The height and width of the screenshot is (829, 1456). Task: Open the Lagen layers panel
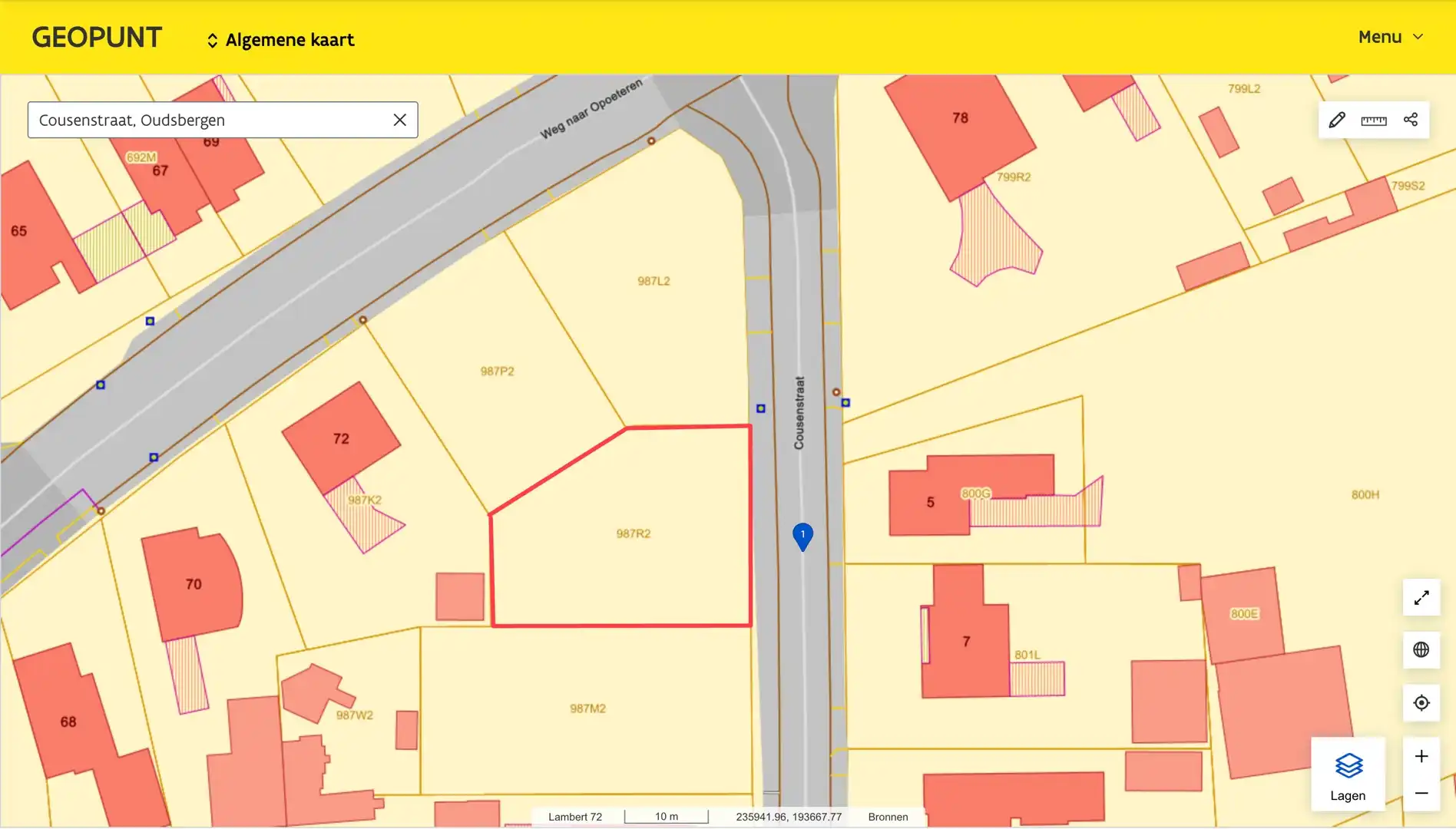[x=1348, y=775]
